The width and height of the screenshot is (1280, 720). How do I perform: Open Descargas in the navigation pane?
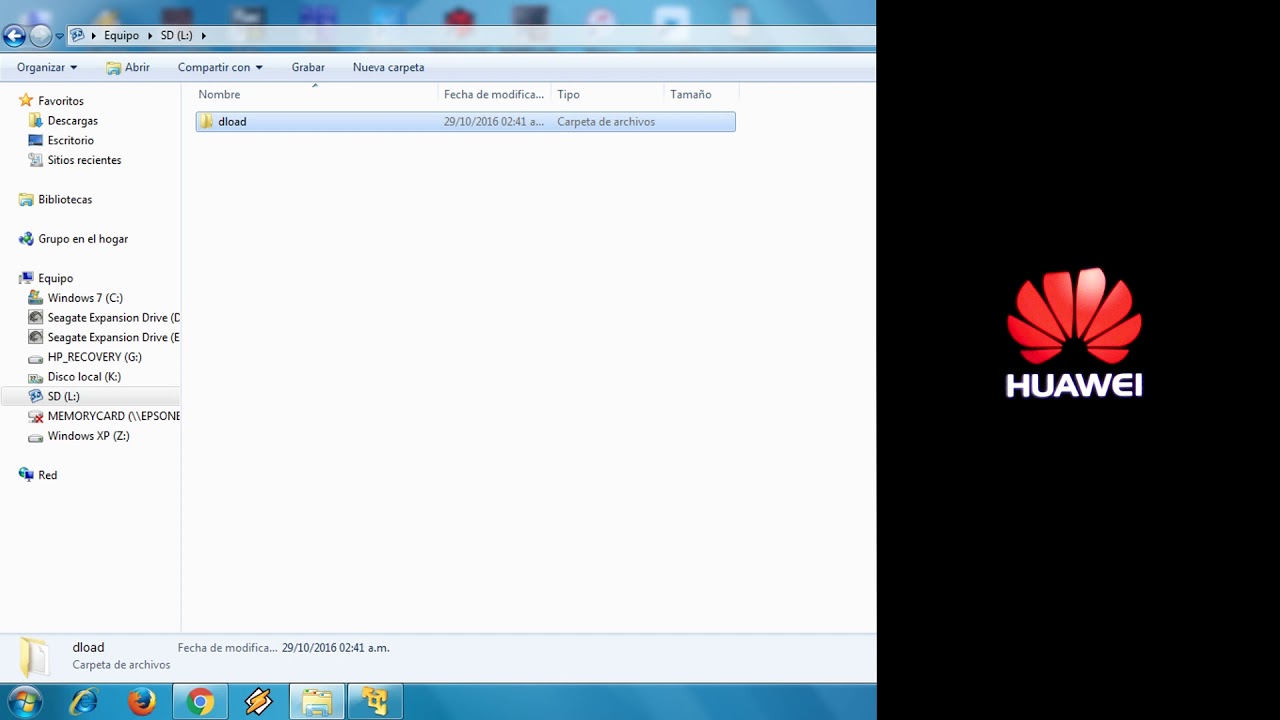[x=73, y=120]
